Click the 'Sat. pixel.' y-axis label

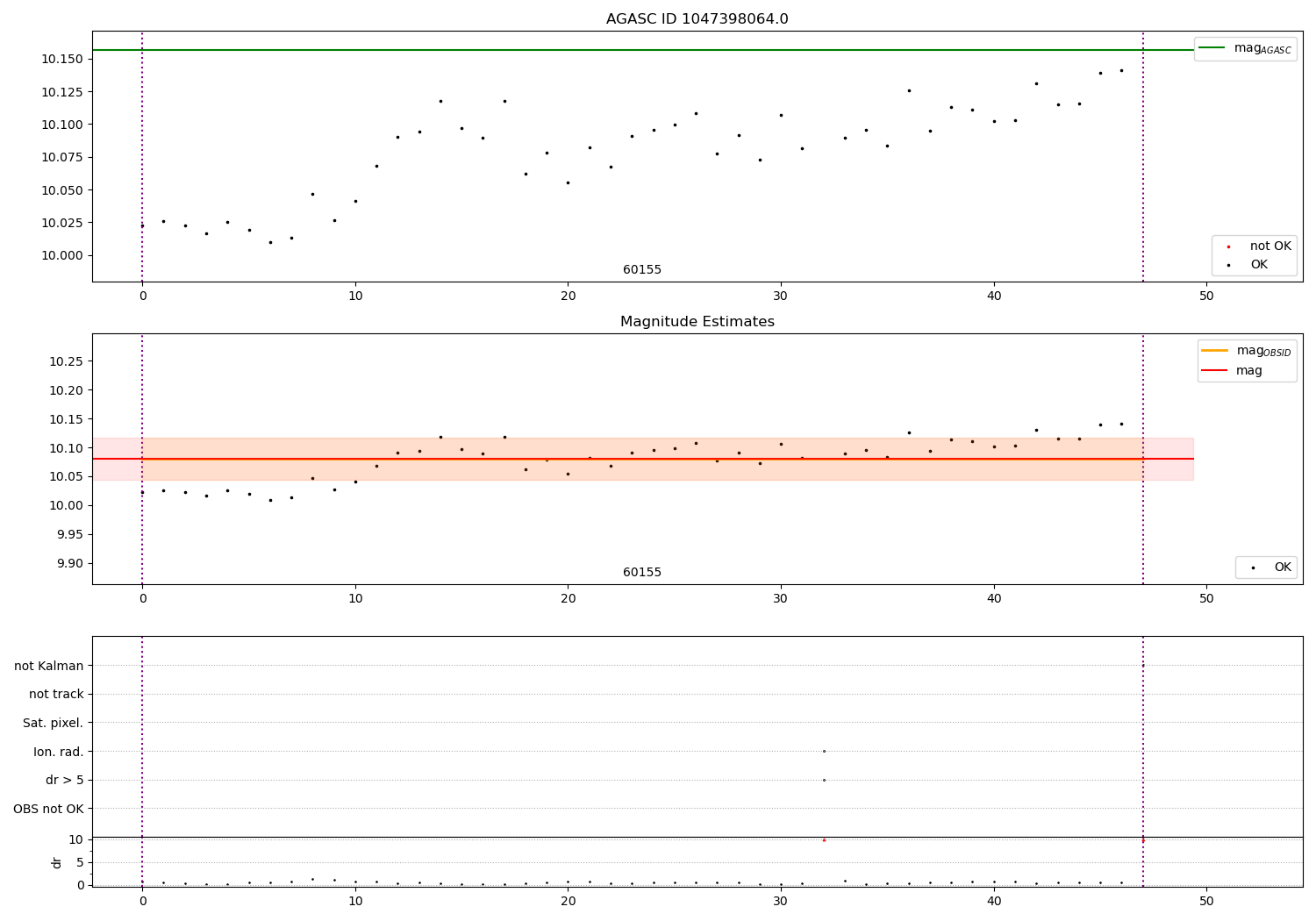pos(54,723)
